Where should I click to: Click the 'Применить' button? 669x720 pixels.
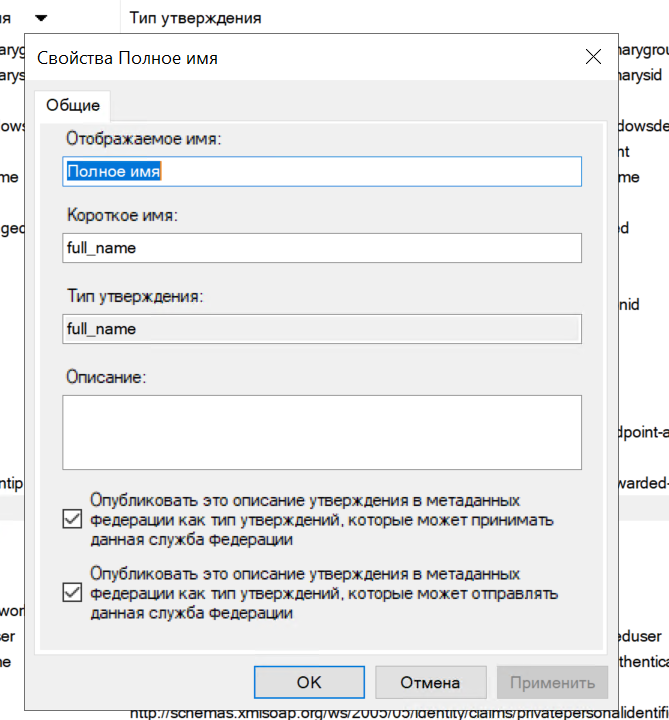coord(552,683)
